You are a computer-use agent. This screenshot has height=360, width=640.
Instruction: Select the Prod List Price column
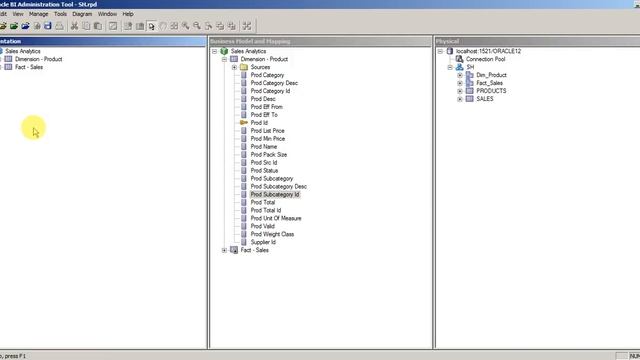point(267,131)
